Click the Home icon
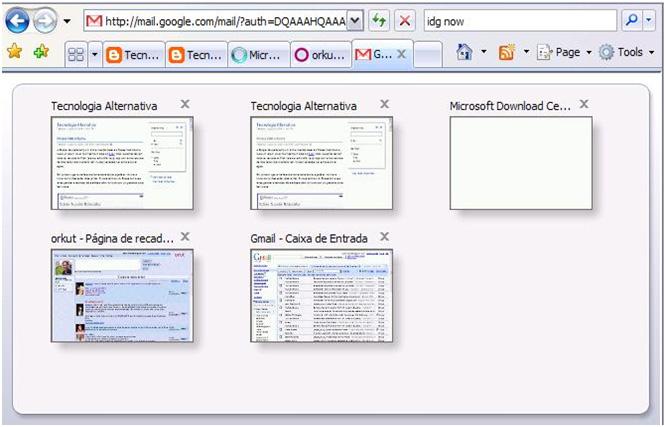 click(464, 52)
